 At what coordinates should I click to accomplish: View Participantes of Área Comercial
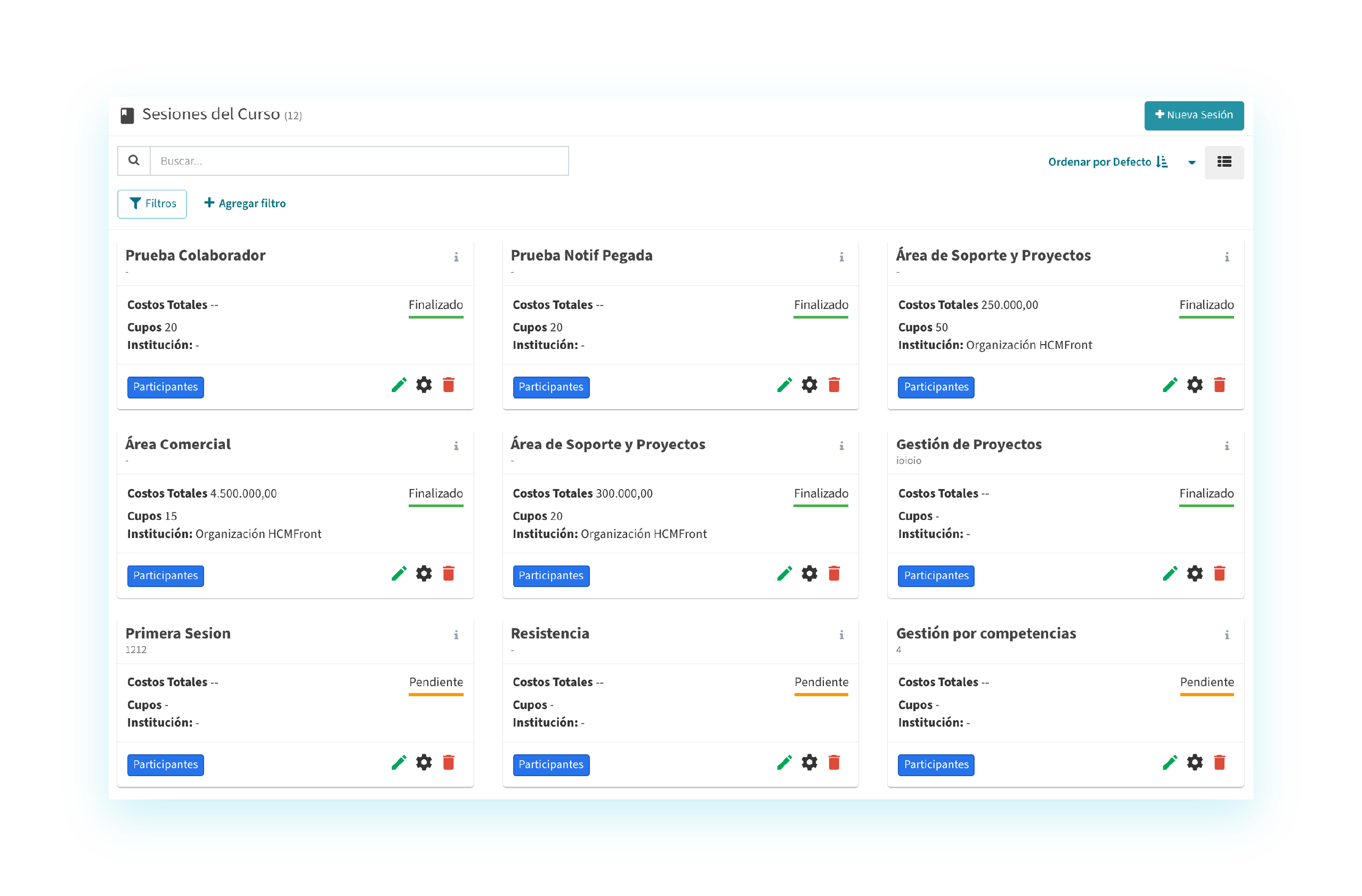(x=165, y=576)
